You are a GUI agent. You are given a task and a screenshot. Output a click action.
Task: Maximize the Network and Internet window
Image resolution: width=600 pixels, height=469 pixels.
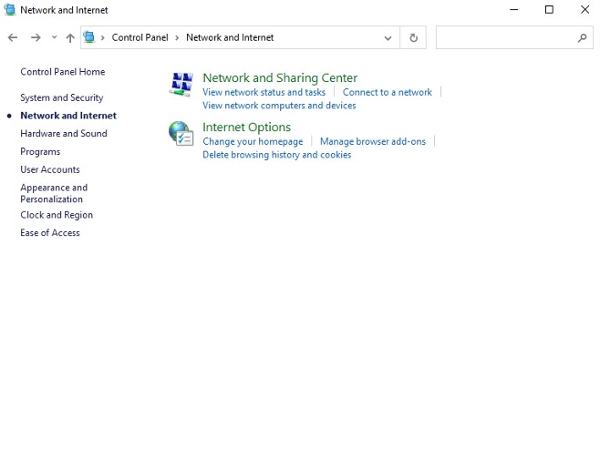(x=549, y=10)
